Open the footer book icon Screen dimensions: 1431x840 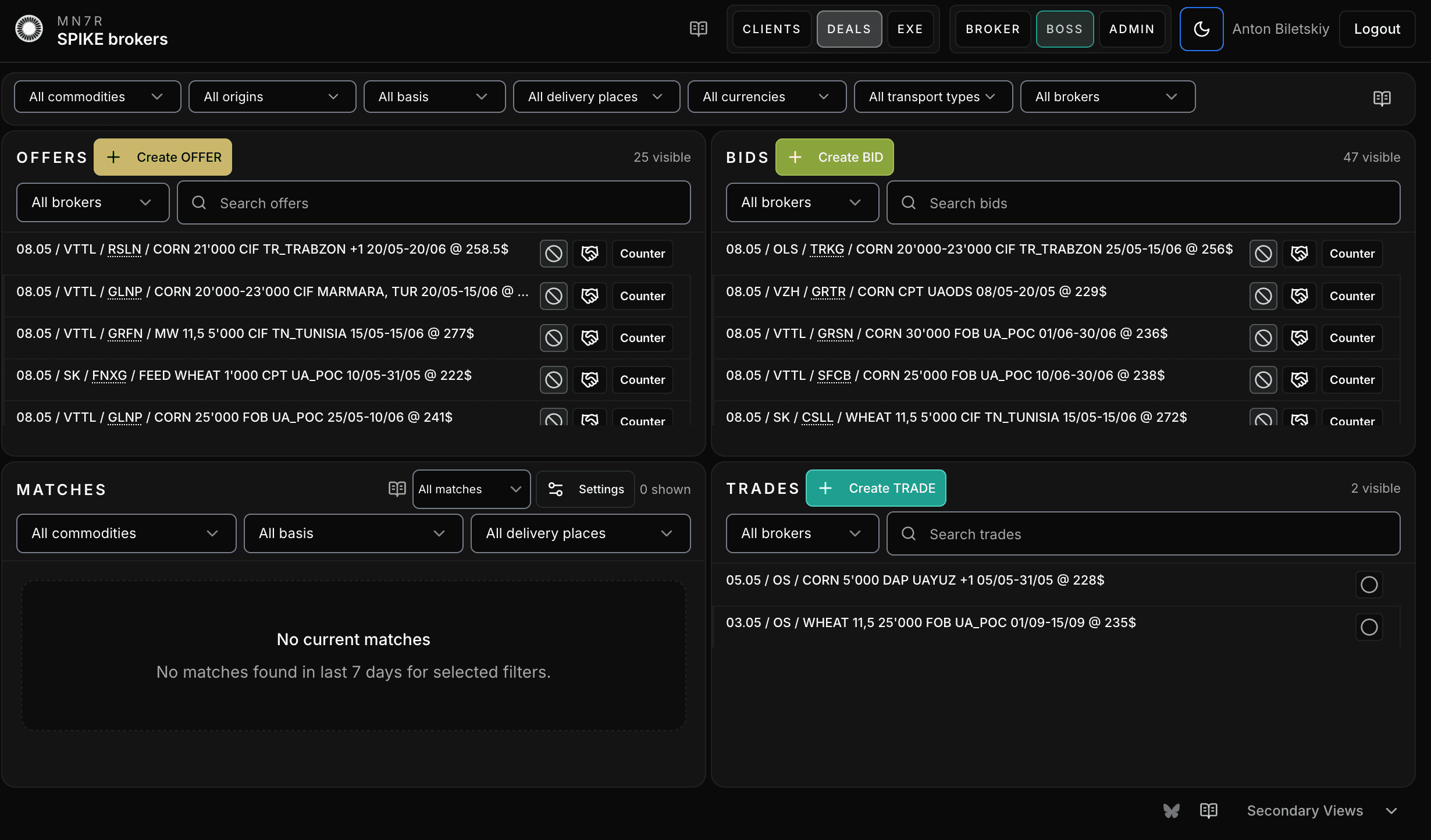(1208, 810)
